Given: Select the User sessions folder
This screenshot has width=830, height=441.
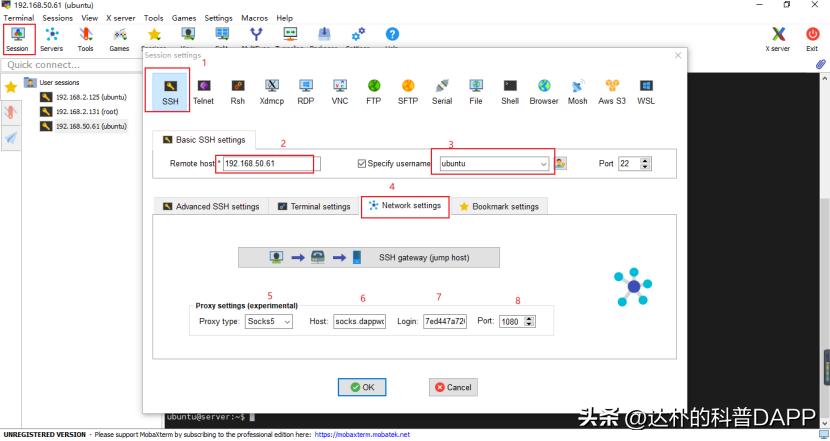Looking at the screenshot, I should [x=52, y=83].
